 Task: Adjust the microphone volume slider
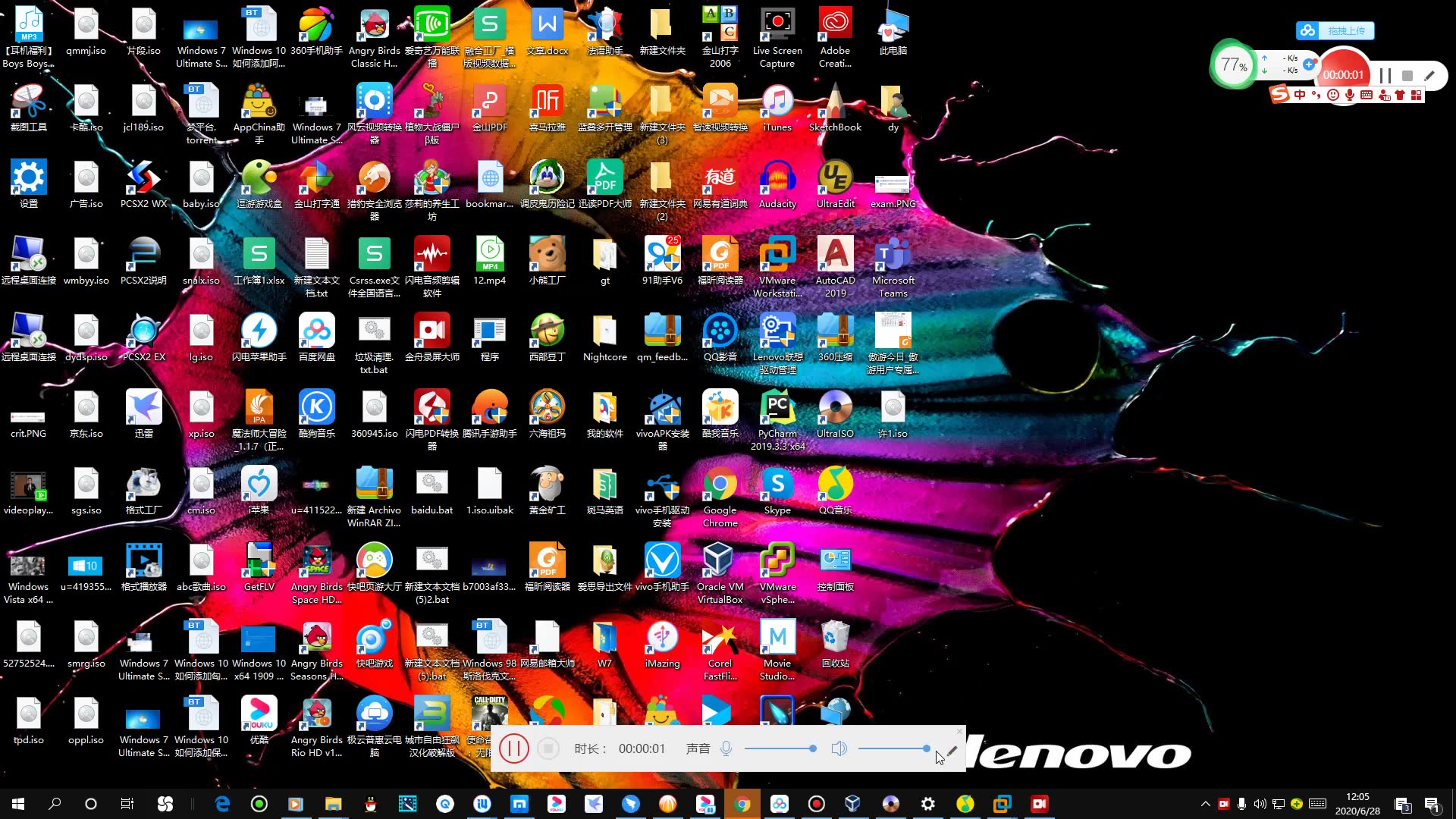click(780, 748)
